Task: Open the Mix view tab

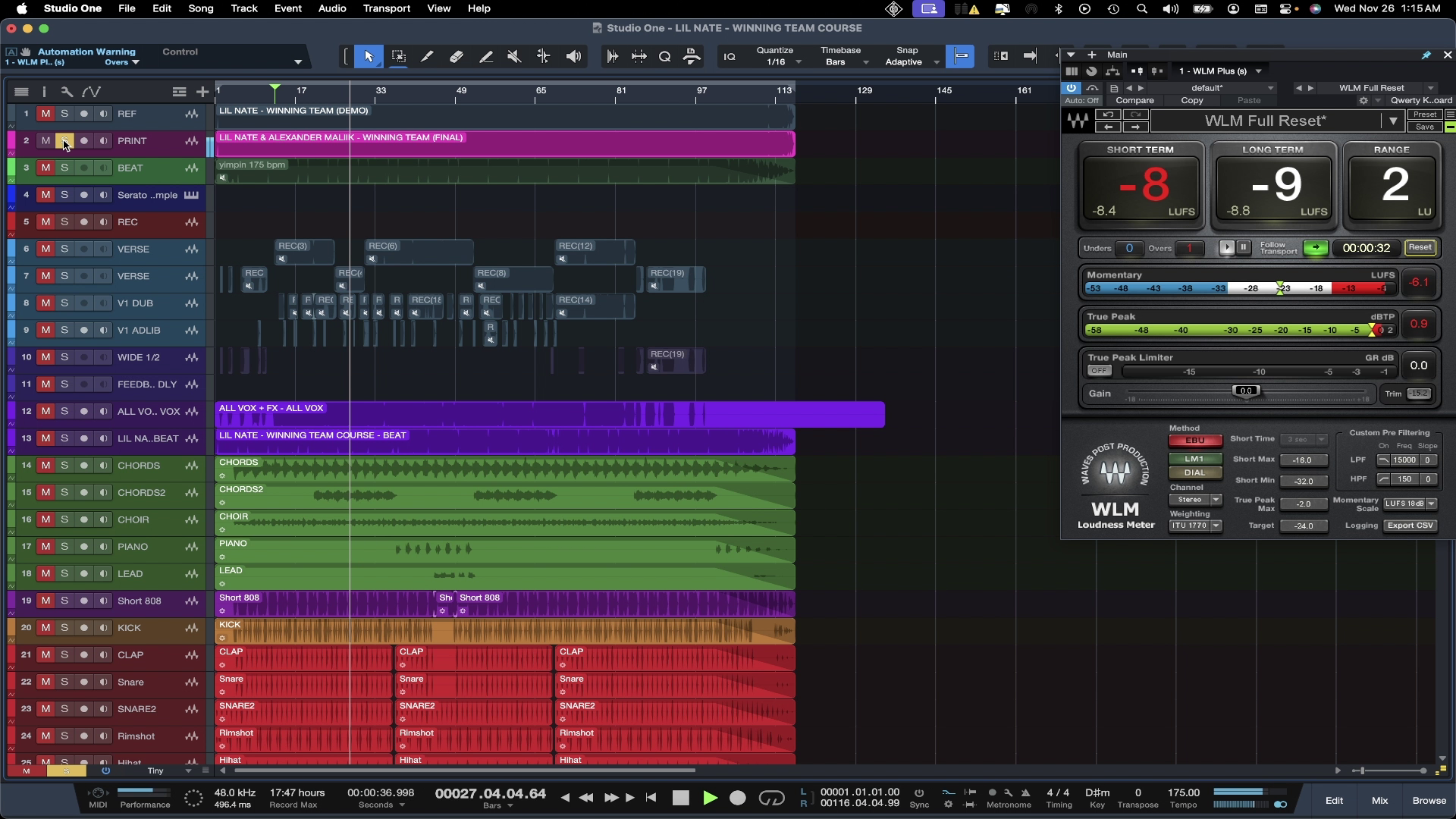Action: 1379,800
